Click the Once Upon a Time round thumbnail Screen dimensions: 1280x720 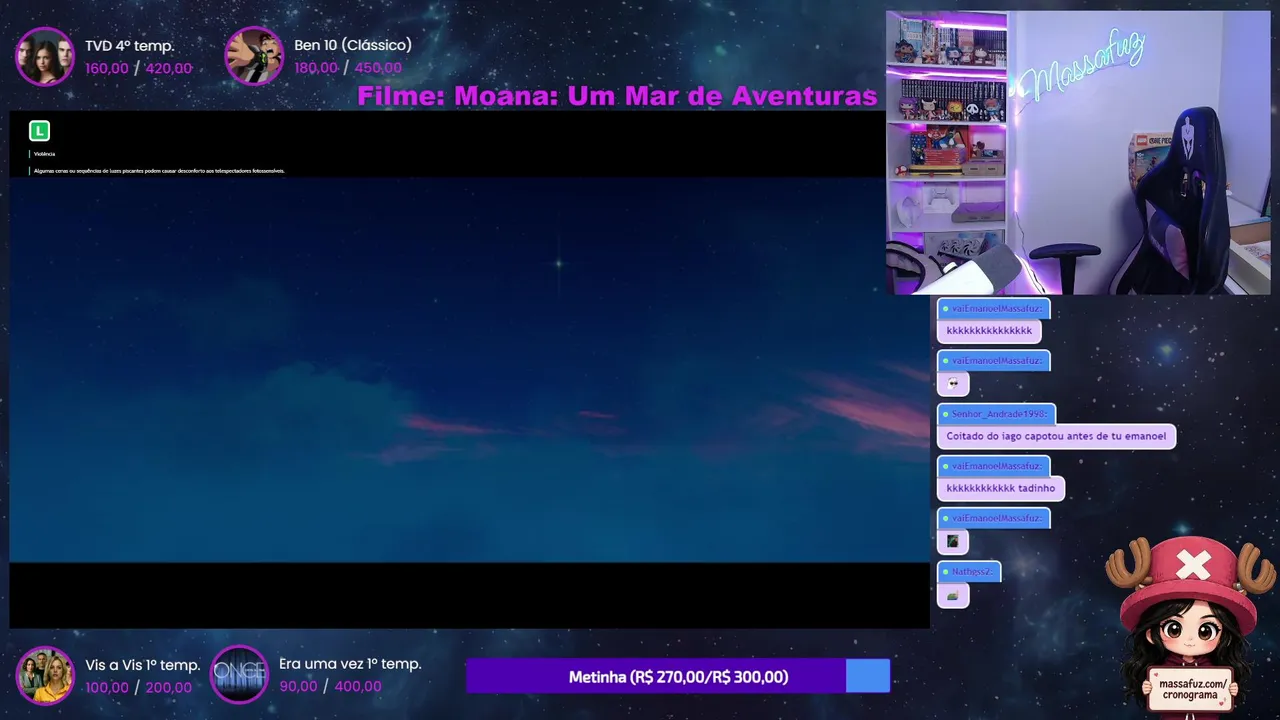coord(240,674)
